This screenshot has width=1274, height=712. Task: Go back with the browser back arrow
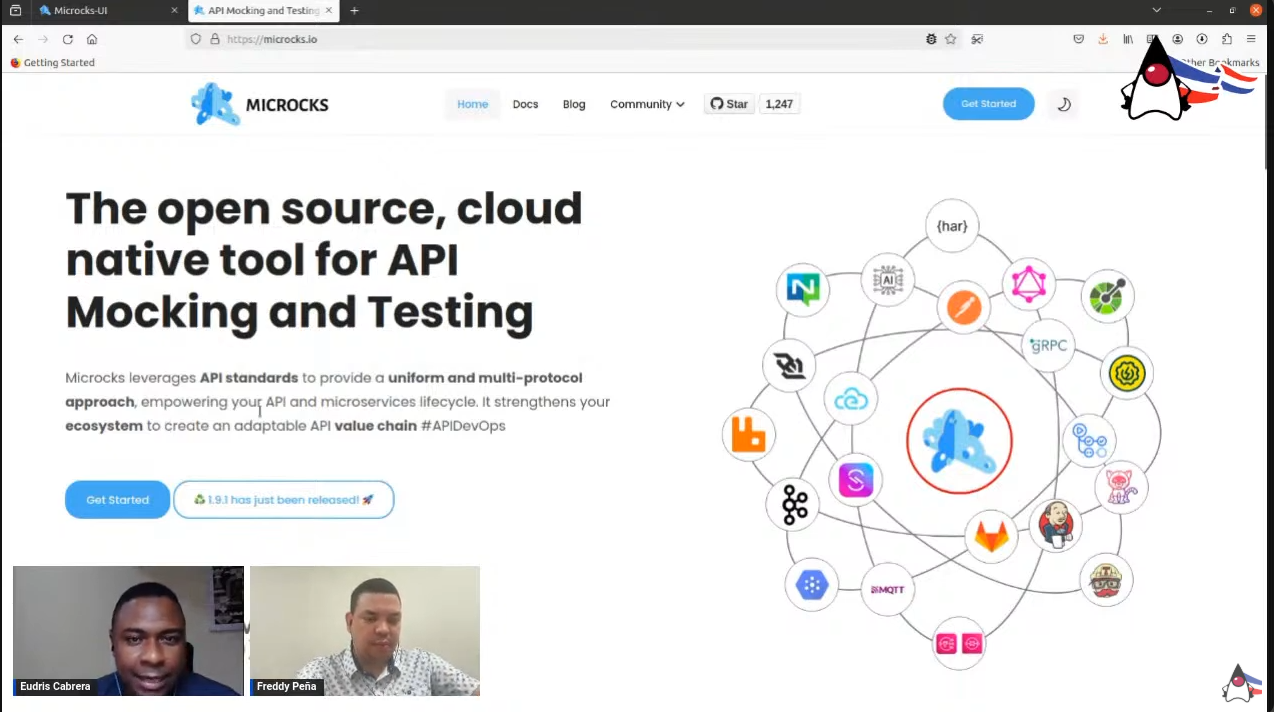point(18,39)
